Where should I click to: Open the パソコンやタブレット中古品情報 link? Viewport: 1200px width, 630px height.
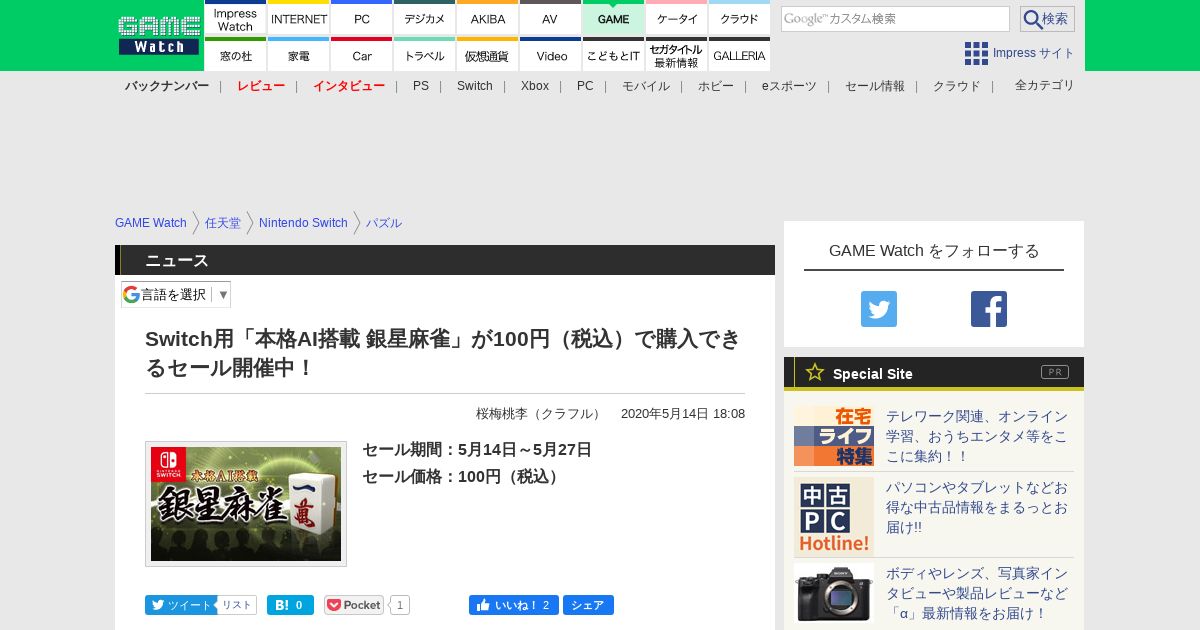point(977,507)
